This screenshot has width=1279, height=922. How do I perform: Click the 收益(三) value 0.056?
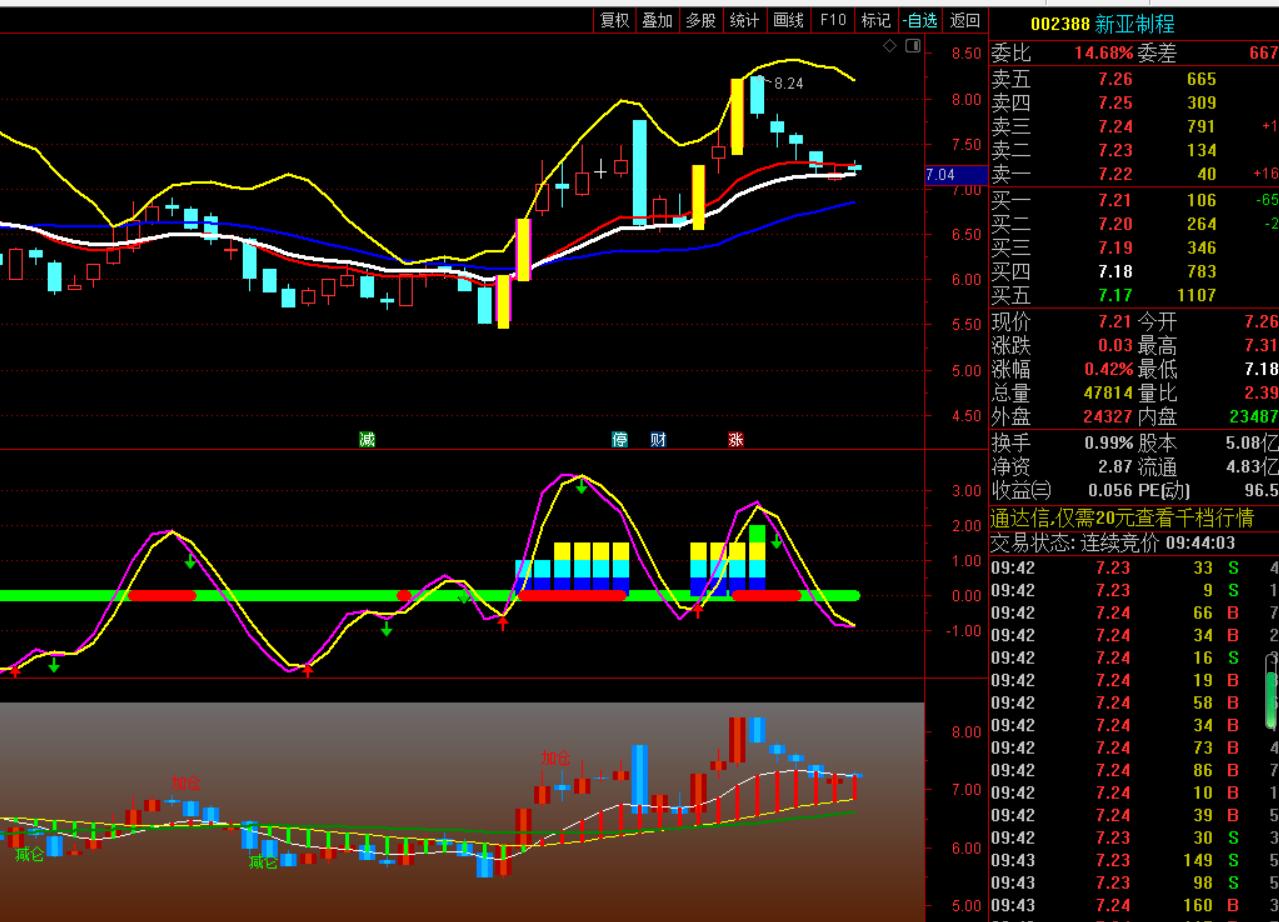[x=1110, y=490]
